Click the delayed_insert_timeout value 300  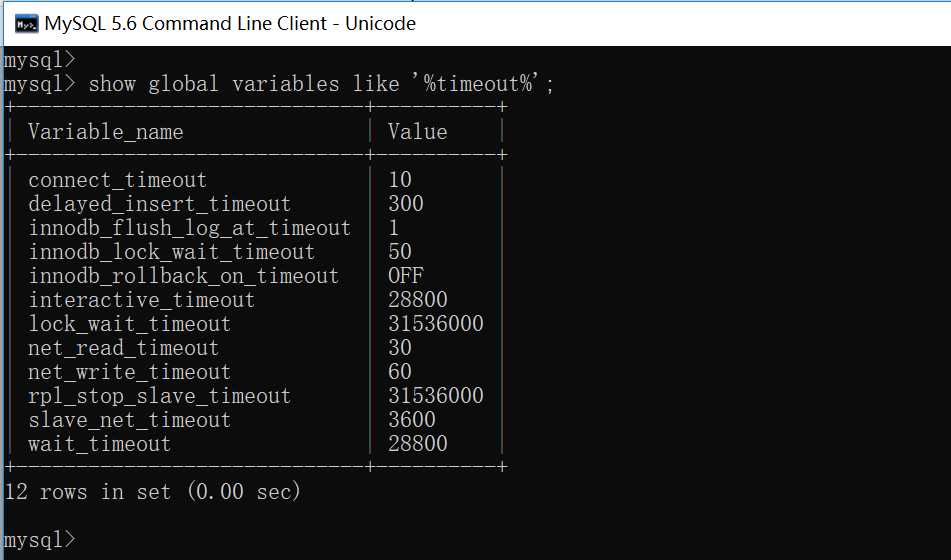pos(406,204)
